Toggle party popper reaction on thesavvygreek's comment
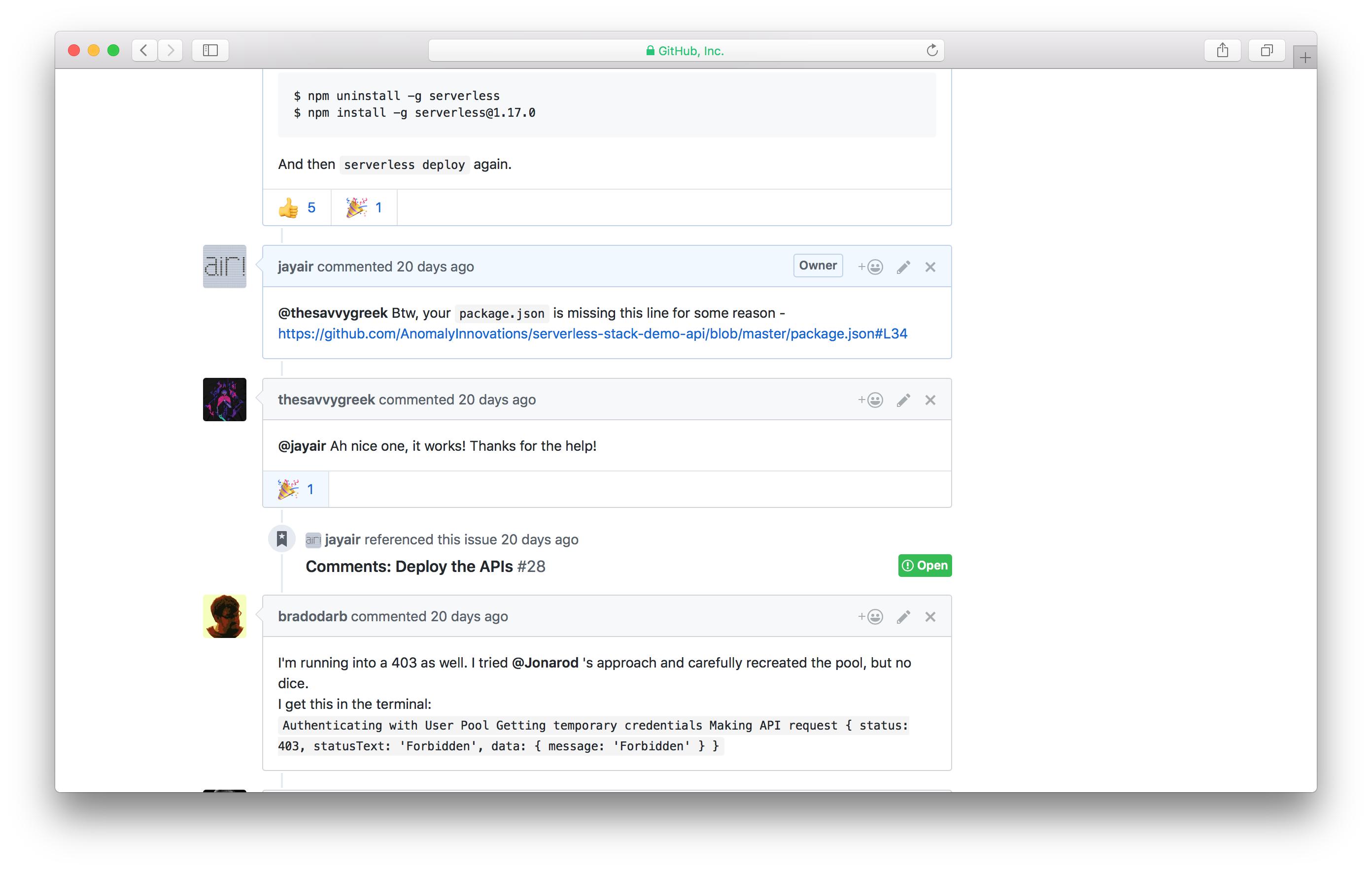 point(295,489)
